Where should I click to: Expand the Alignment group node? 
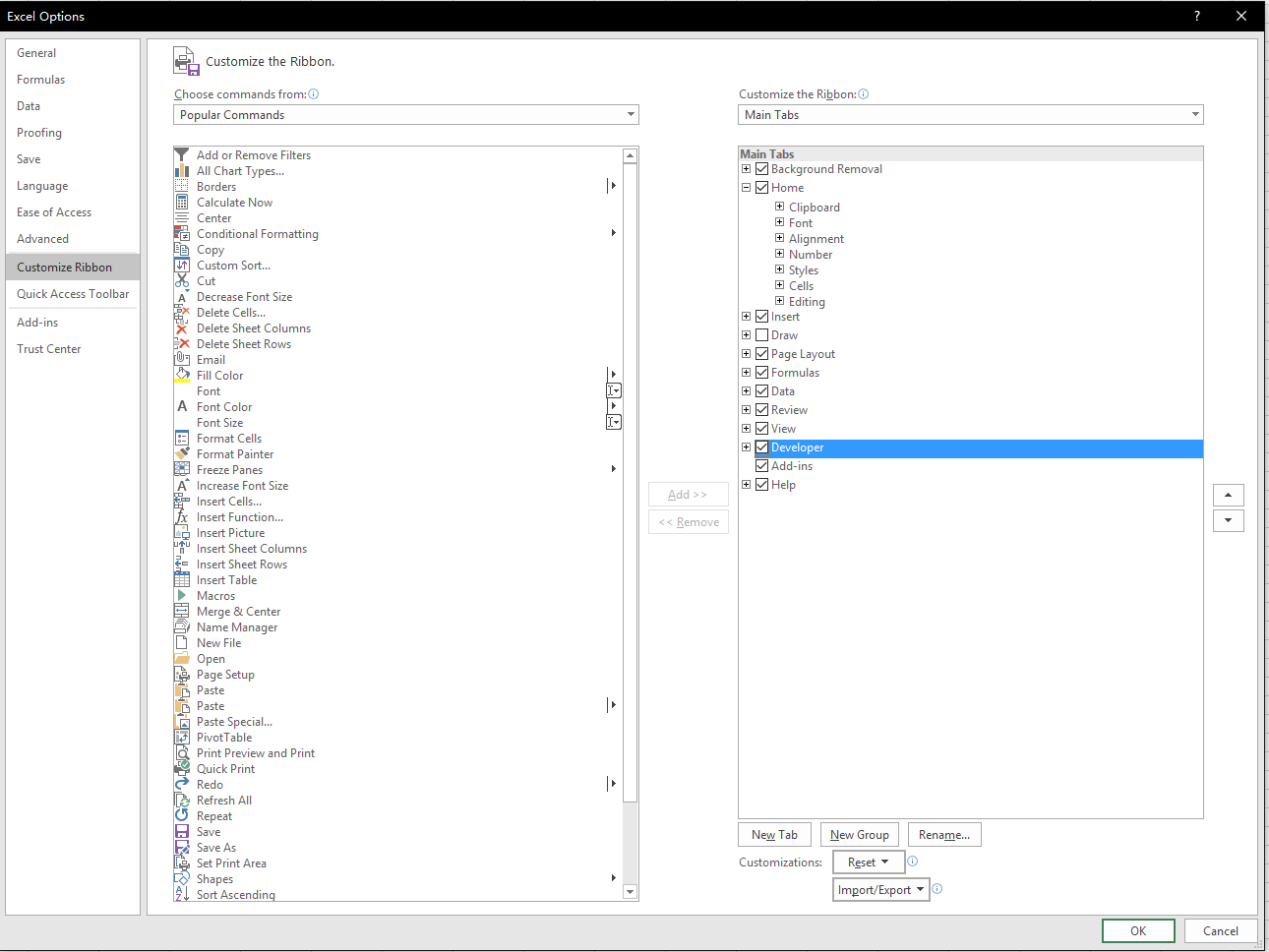pyautogui.click(x=779, y=238)
